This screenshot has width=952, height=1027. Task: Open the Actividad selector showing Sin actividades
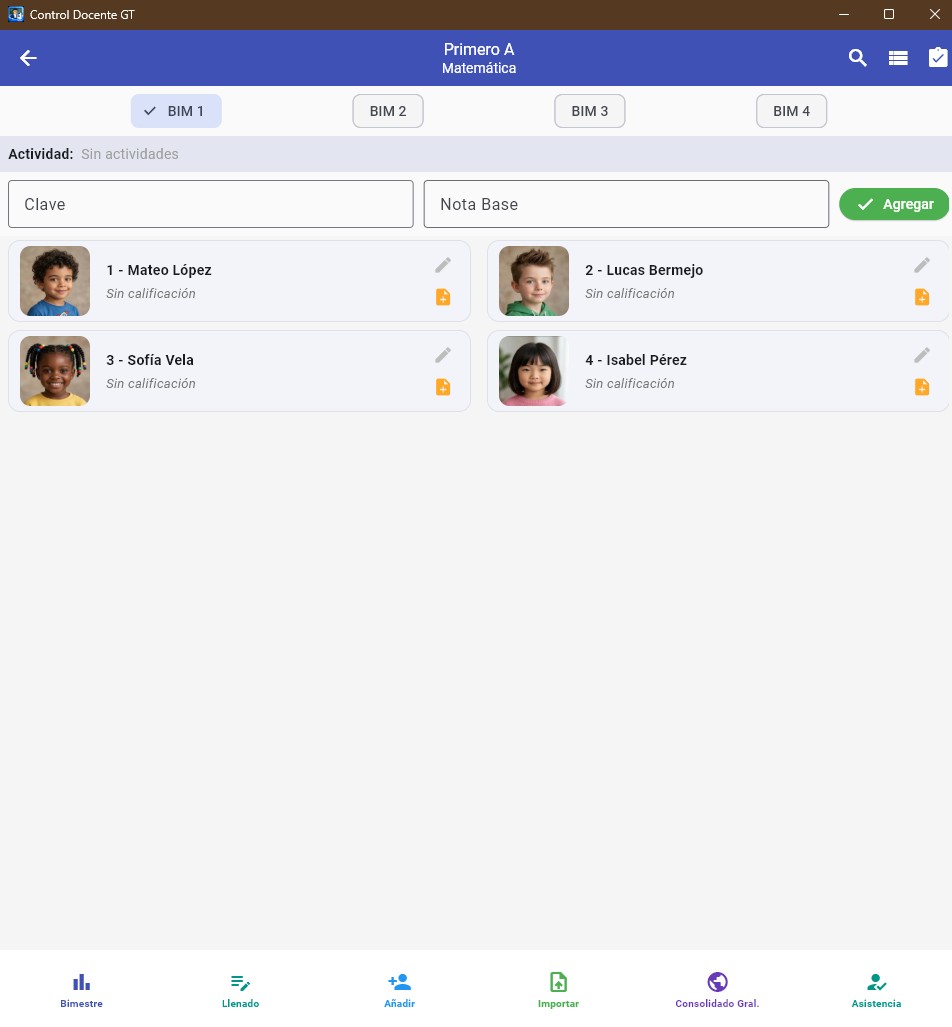pyautogui.click(x=130, y=154)
